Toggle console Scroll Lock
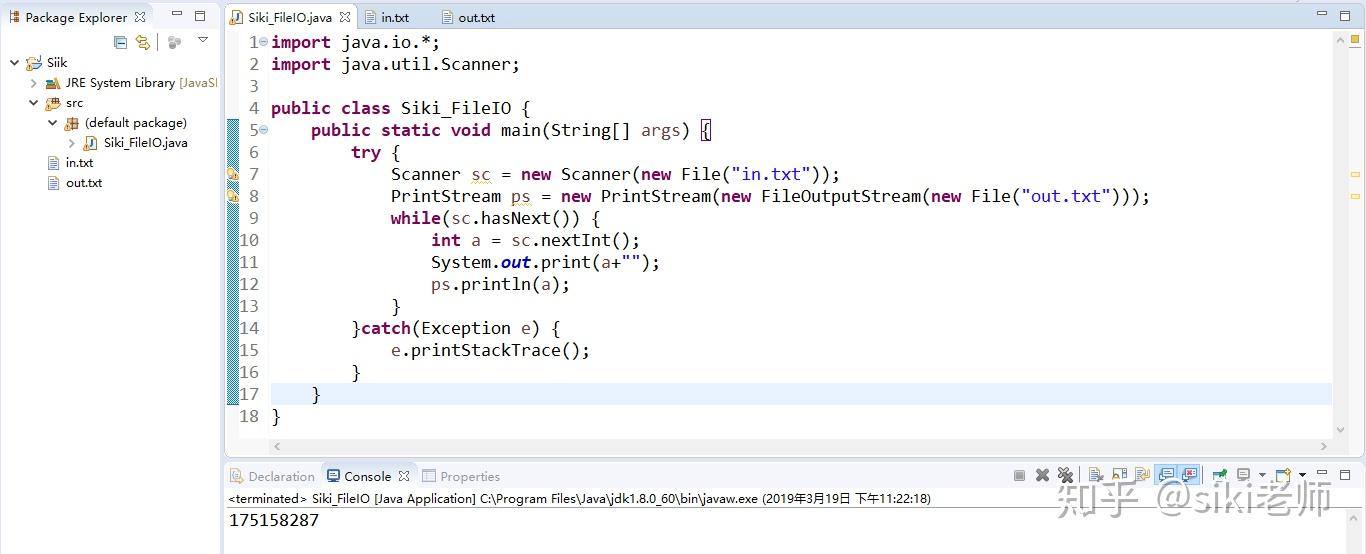Screen dimensions: 1366x554 pos(1119,476)
